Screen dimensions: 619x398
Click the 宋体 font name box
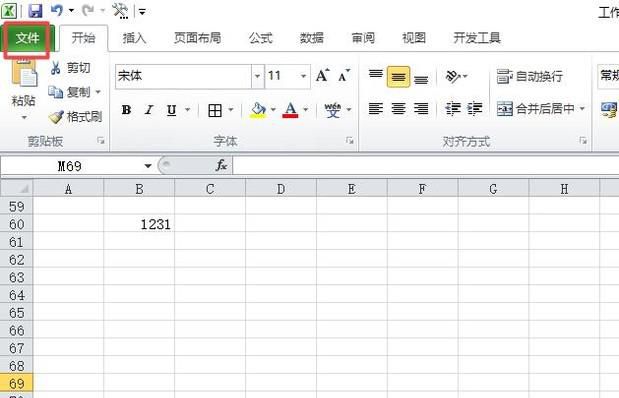184,76
